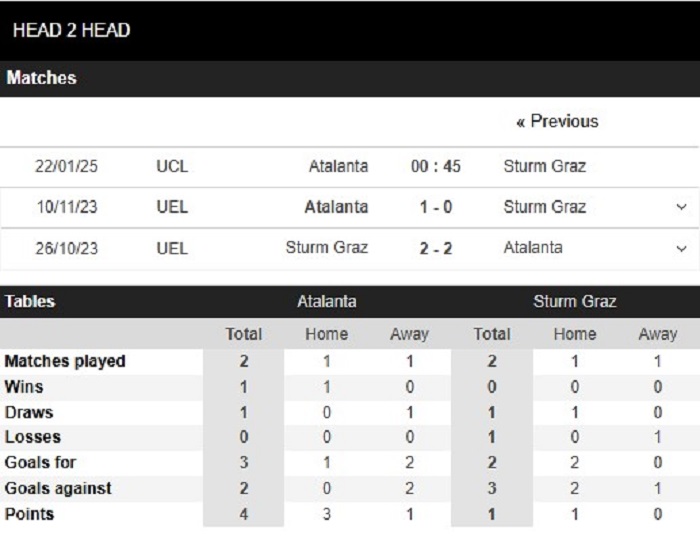Screen dimensions: 700x536
Task: Open the 1 - 0 score result
Action: (436, 207)
